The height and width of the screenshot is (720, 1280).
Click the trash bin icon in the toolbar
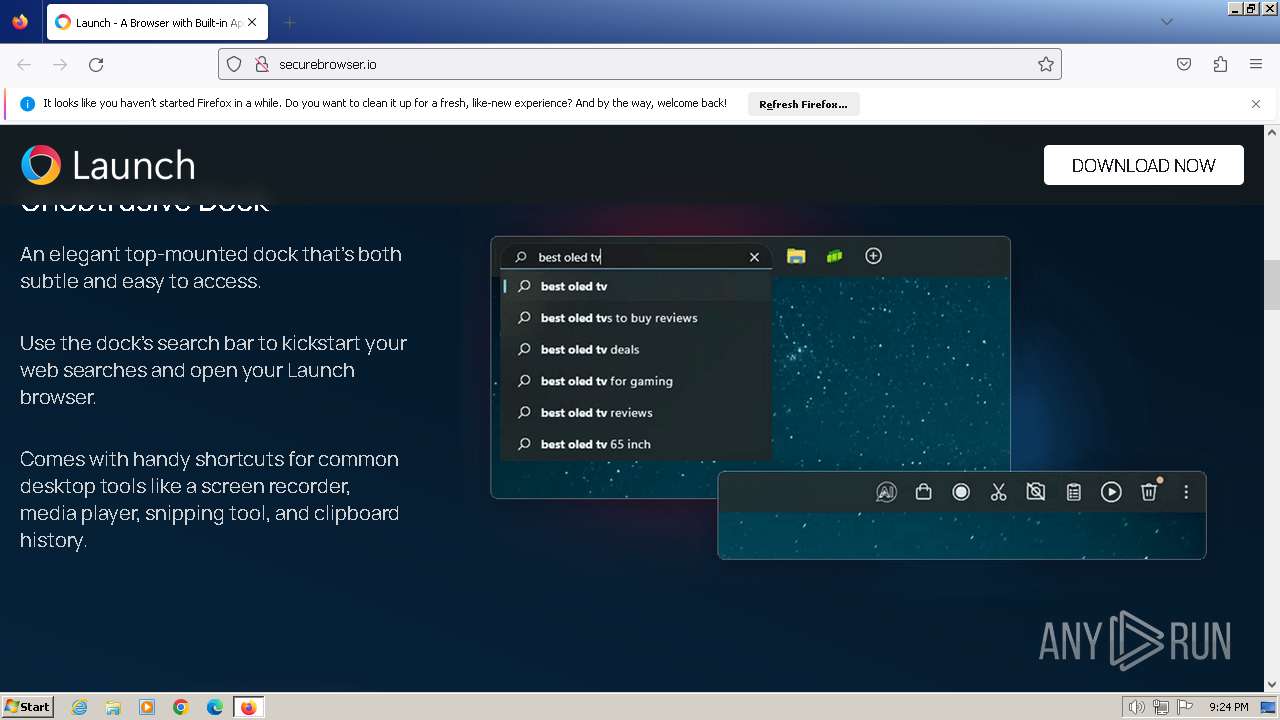pyautogui.click(x=1149, y=491)
